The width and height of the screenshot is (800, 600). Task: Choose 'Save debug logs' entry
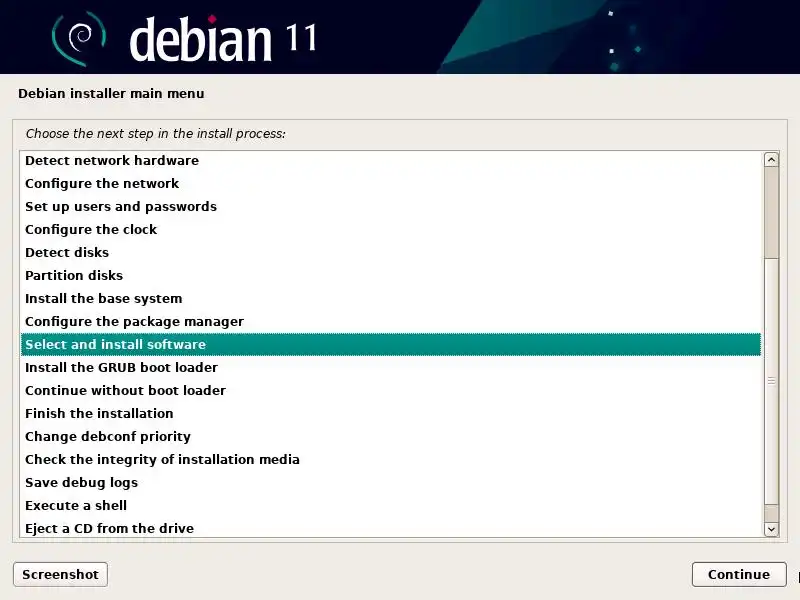[x=391, y=482]
